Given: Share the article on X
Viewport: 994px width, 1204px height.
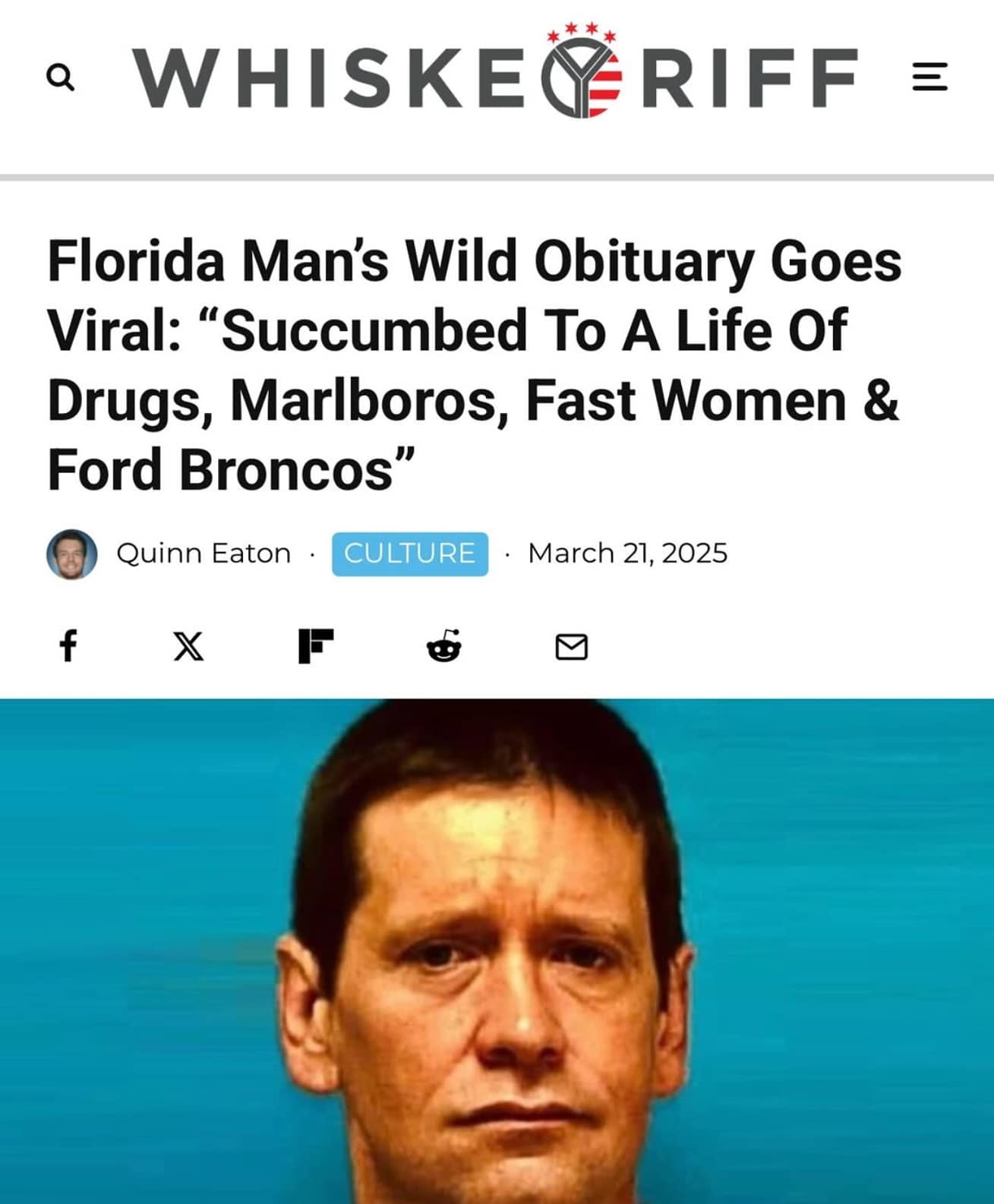Looking at the screenshot, I should tap(188, 647).
